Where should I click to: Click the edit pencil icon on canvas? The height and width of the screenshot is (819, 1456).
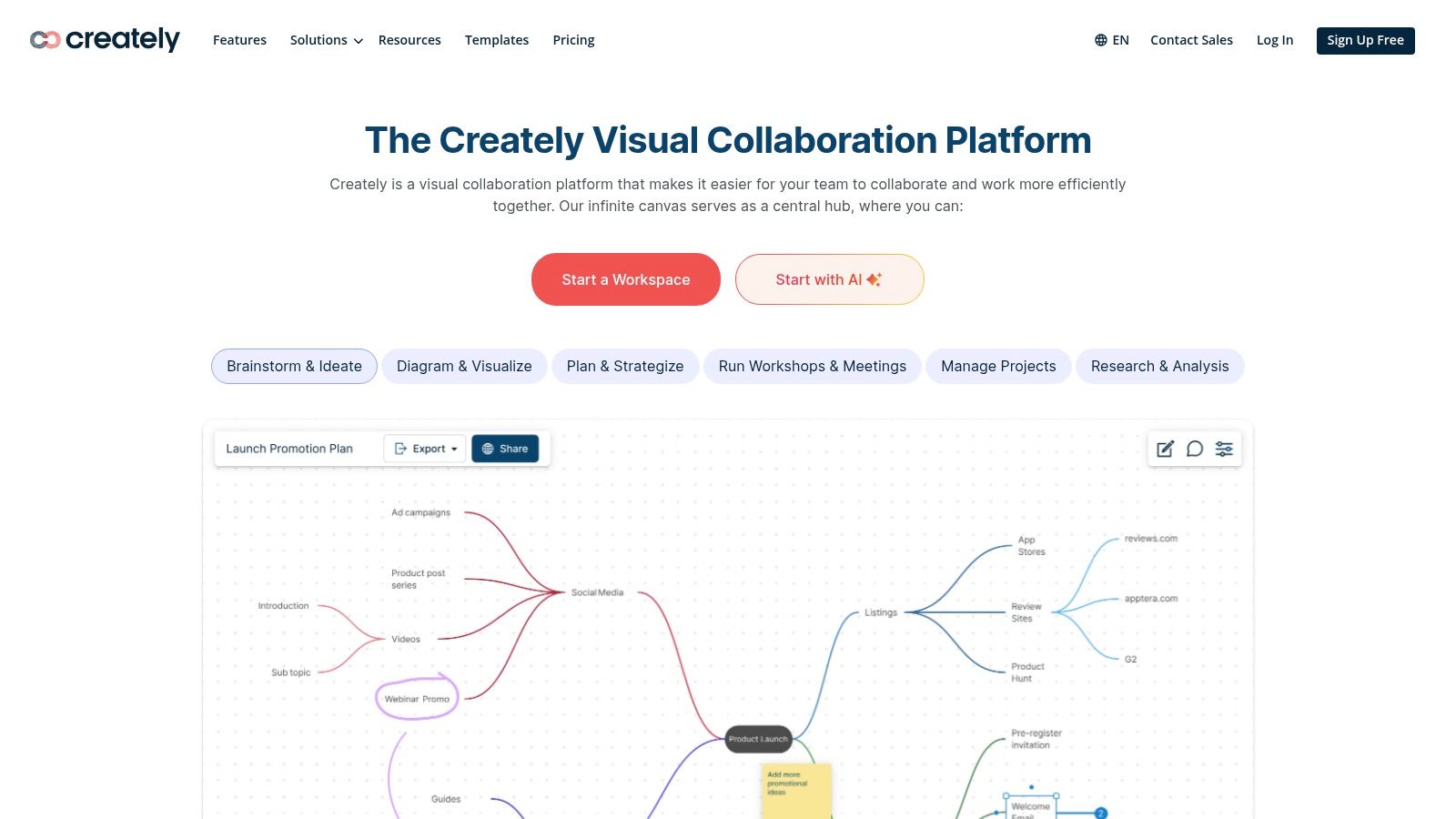pyautogui.click(x=1165, y=449)
